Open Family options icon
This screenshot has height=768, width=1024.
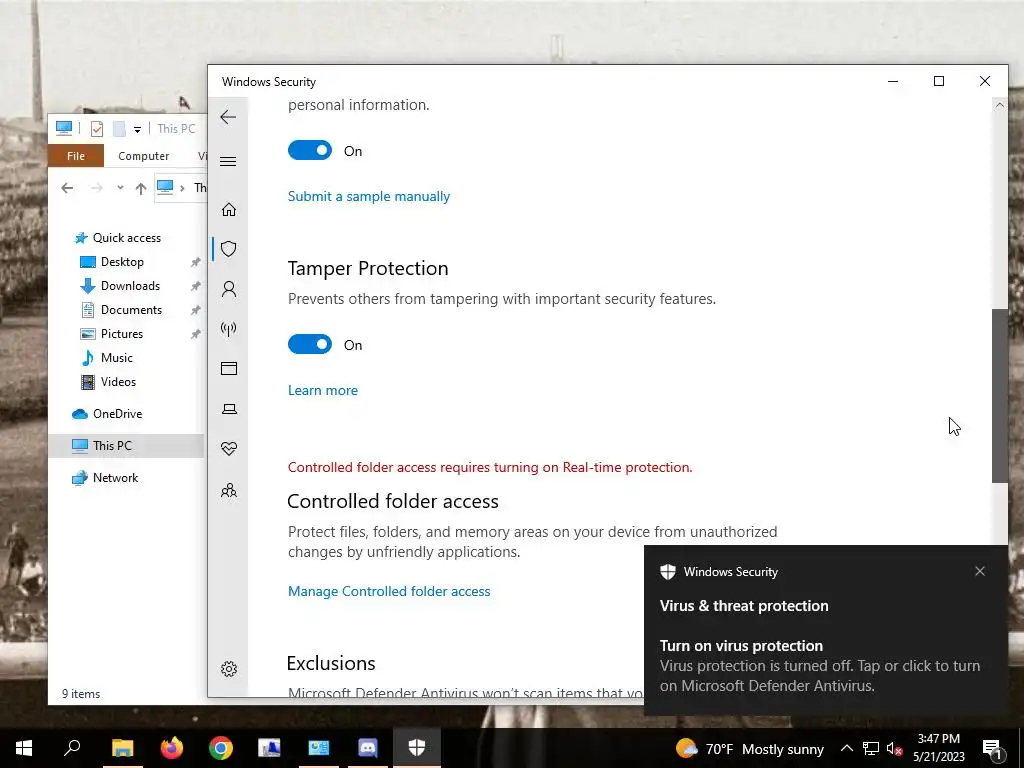tap(229, 490)
